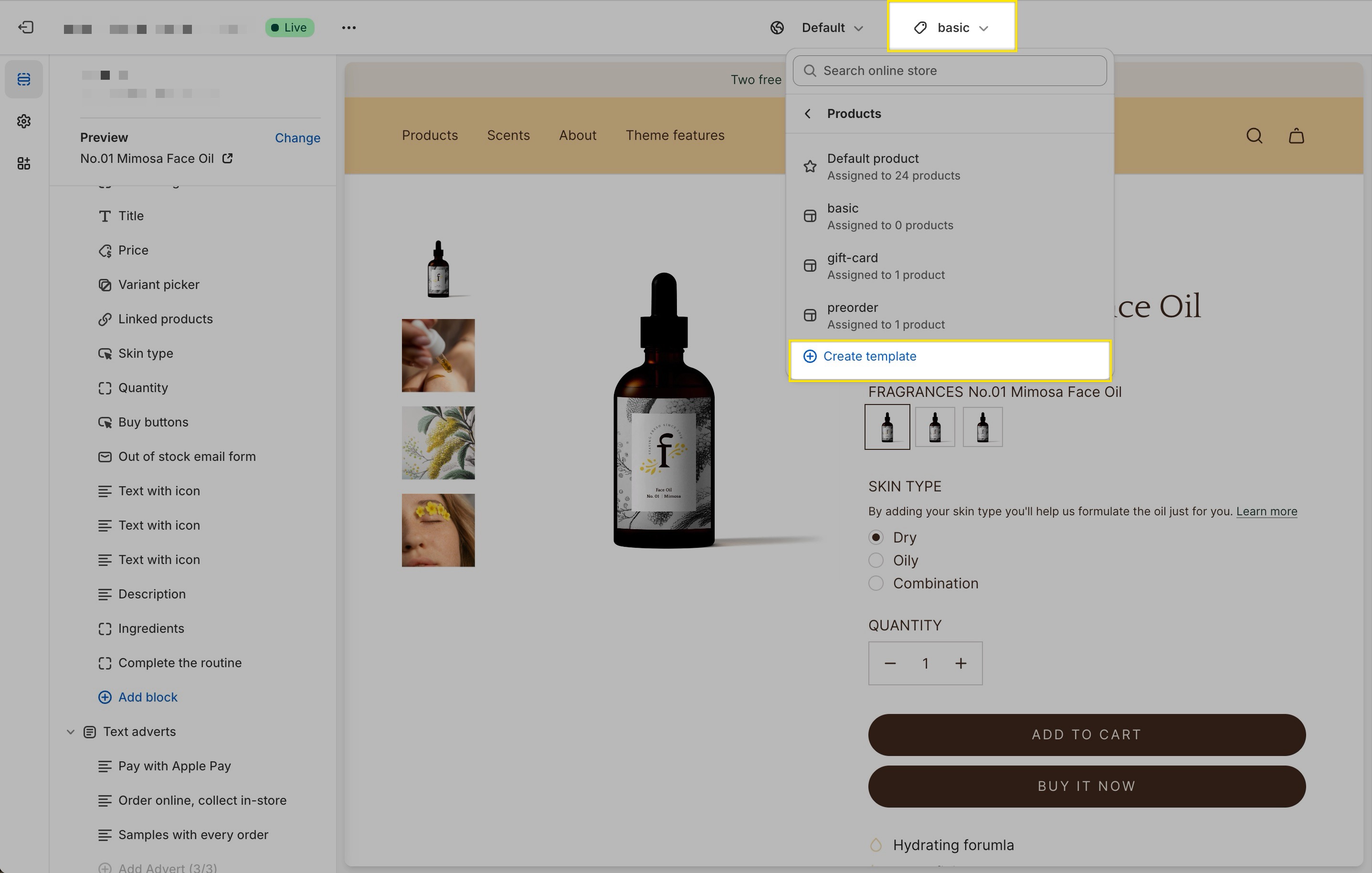Click the Live status badge
Viewport: 1372px width, 873px height.
click(289, 27)
